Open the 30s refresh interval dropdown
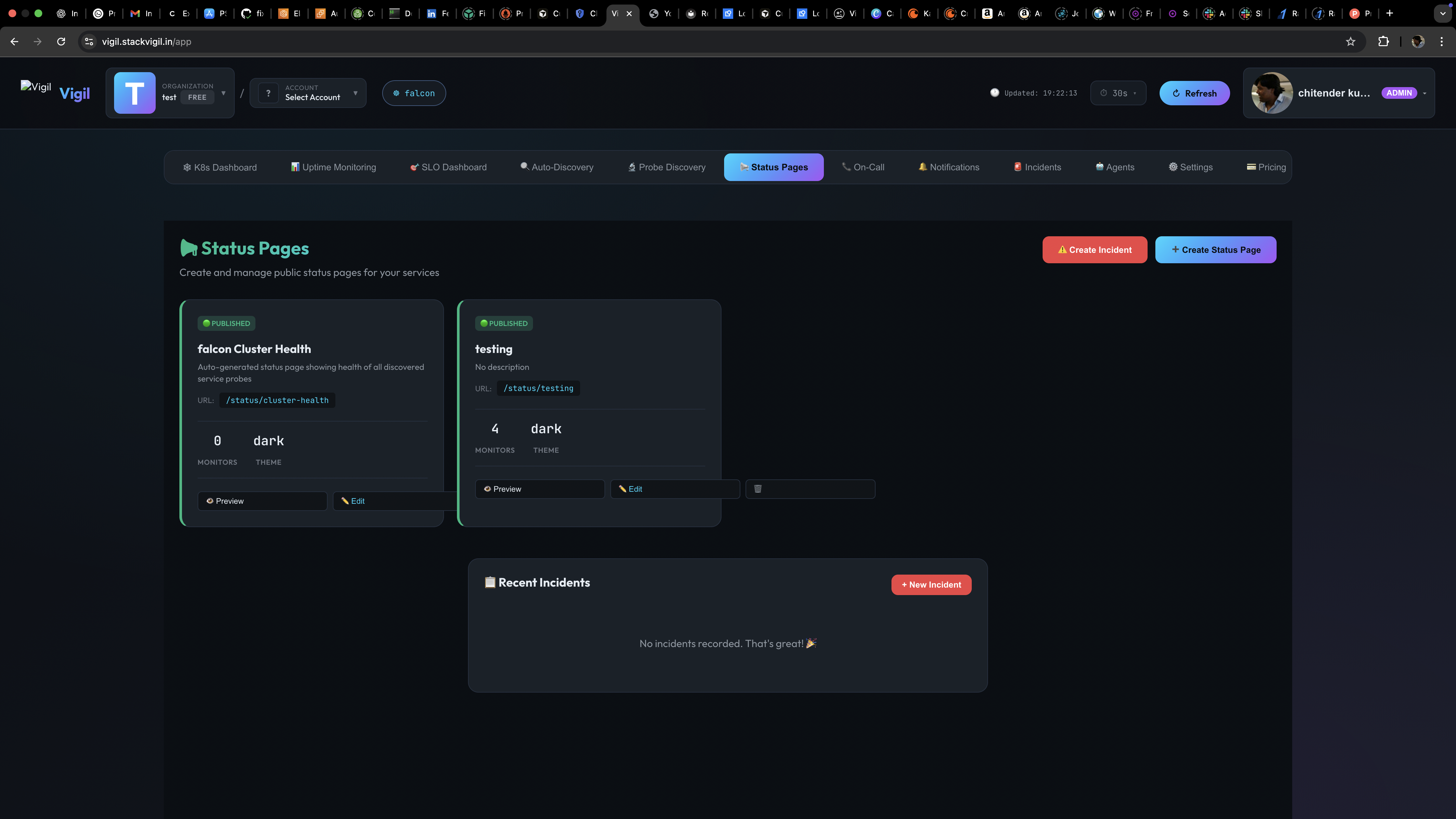The width and height of the screenshot is (1456, 819). click(x=1118, y=93)
